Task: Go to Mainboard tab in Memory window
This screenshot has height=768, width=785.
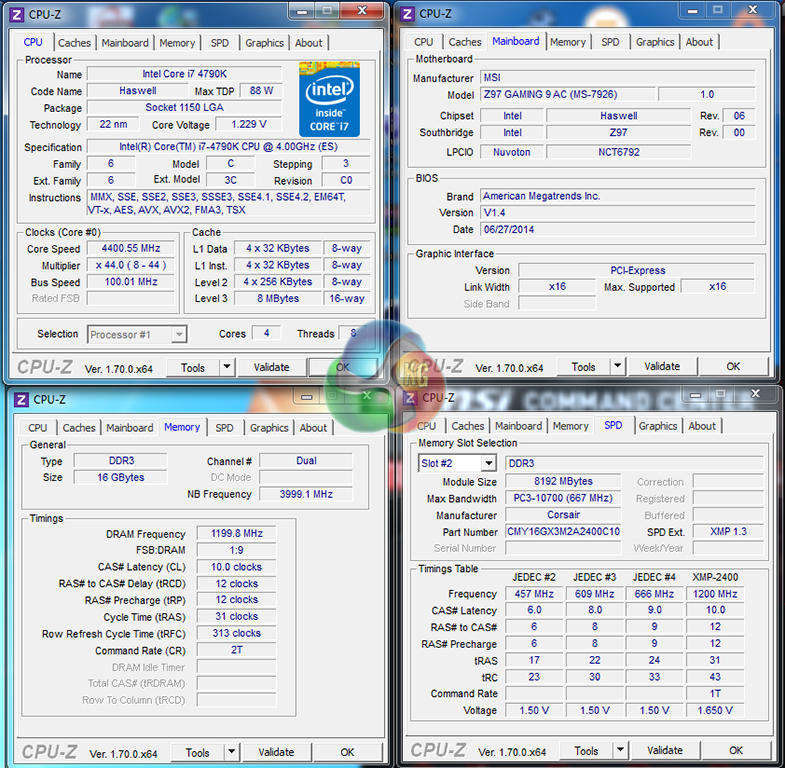Action: click(130, 428)
